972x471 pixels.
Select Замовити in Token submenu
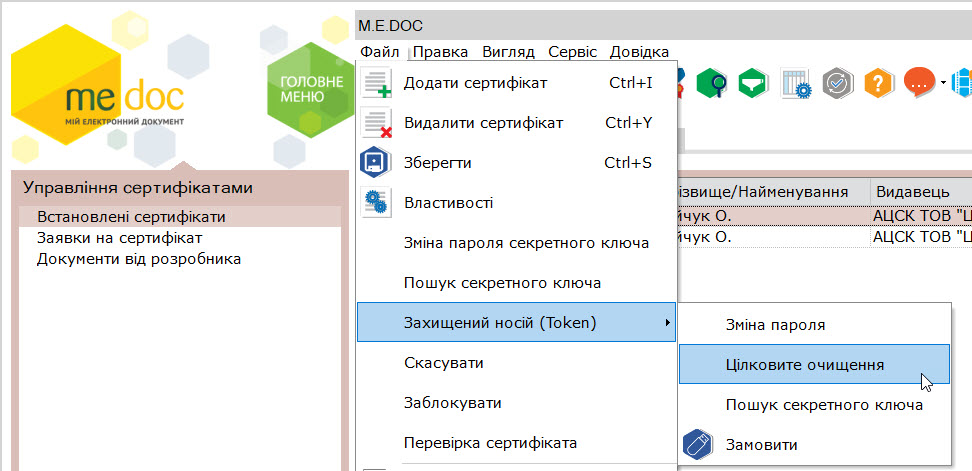coord(815,445)
